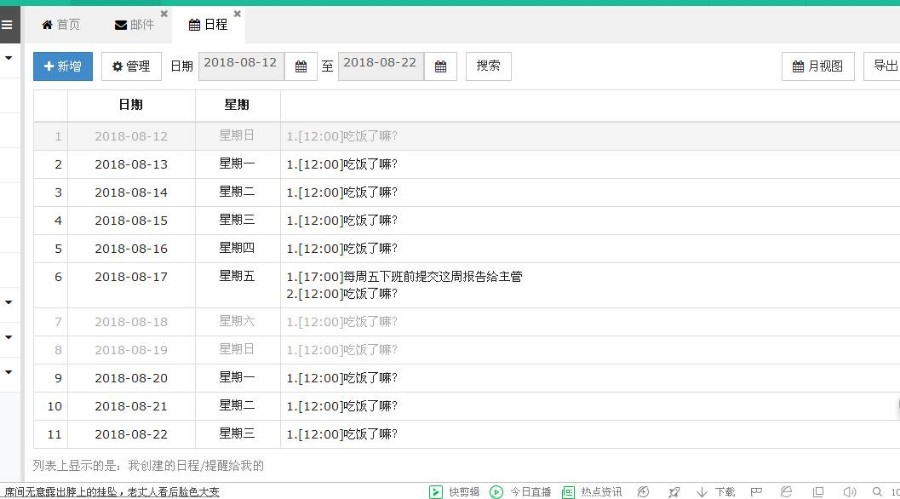Click the 17:00 weekly report schedule entry
Screen dimensions: 900x499
(x=404, y=277)
